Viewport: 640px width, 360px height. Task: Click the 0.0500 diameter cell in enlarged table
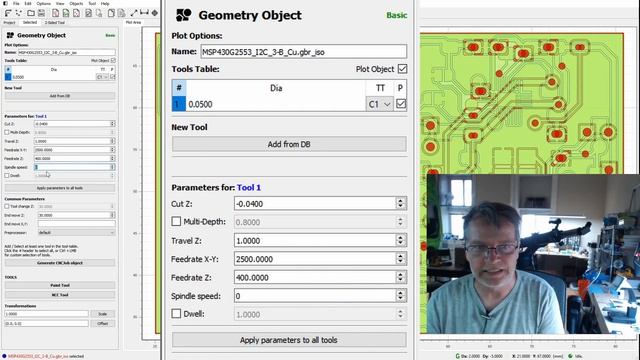point(276,104)
